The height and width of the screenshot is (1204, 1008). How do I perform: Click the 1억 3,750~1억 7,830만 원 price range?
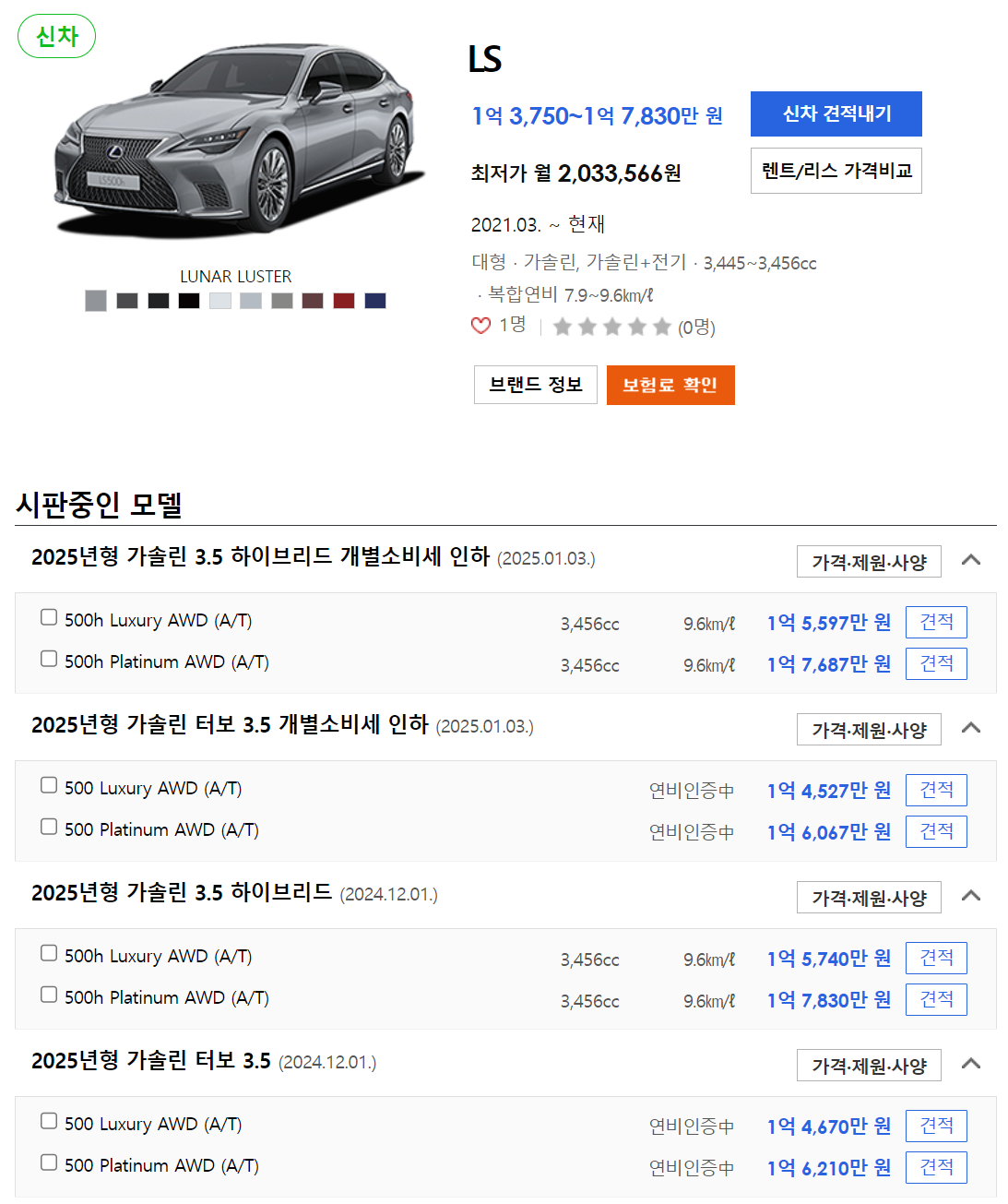click(598, 116)
